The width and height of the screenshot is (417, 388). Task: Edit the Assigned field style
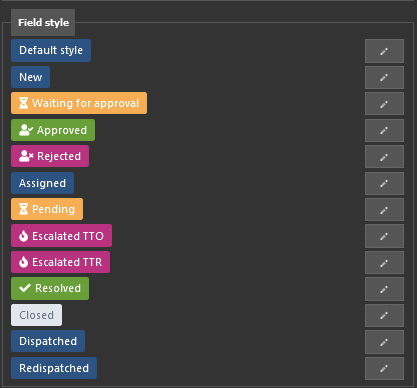click(384, 183)
